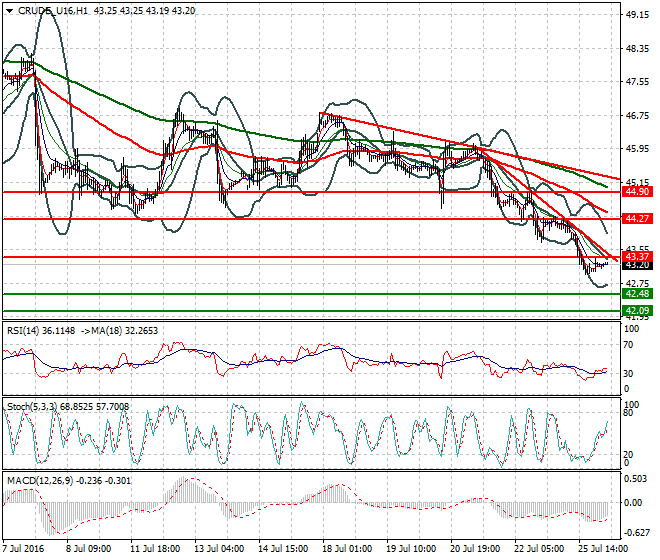Click the triangle arrow before CRUDE_U16 title
The width and height of the screenshot is (660, 560).
10,10
